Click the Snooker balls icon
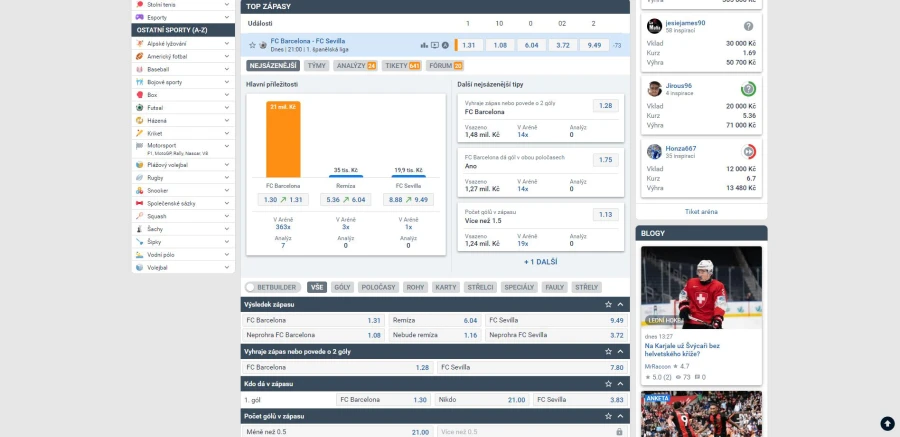900x437 pixels. click(x=139, y=191)
